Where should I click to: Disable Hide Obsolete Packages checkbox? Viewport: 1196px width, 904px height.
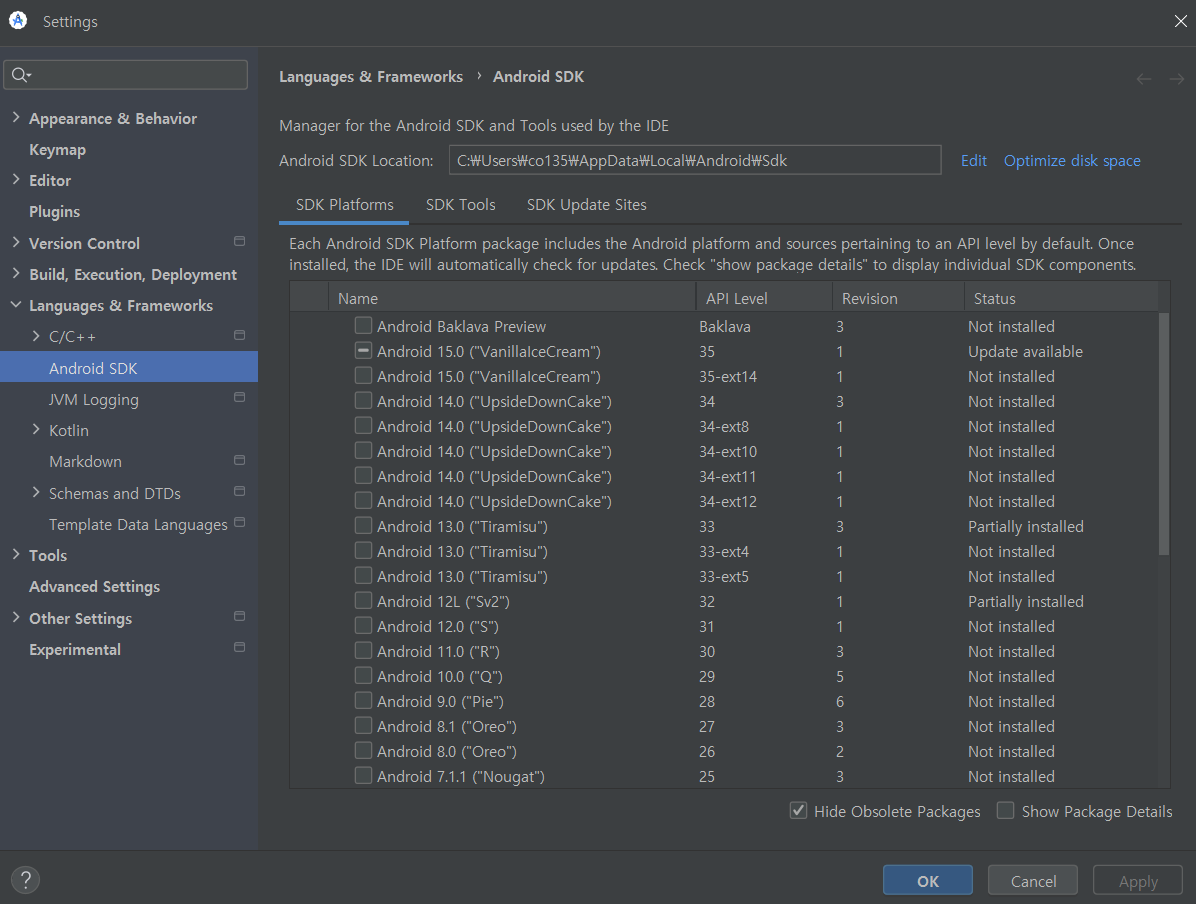pyautogui.click(x=798, y=810)
